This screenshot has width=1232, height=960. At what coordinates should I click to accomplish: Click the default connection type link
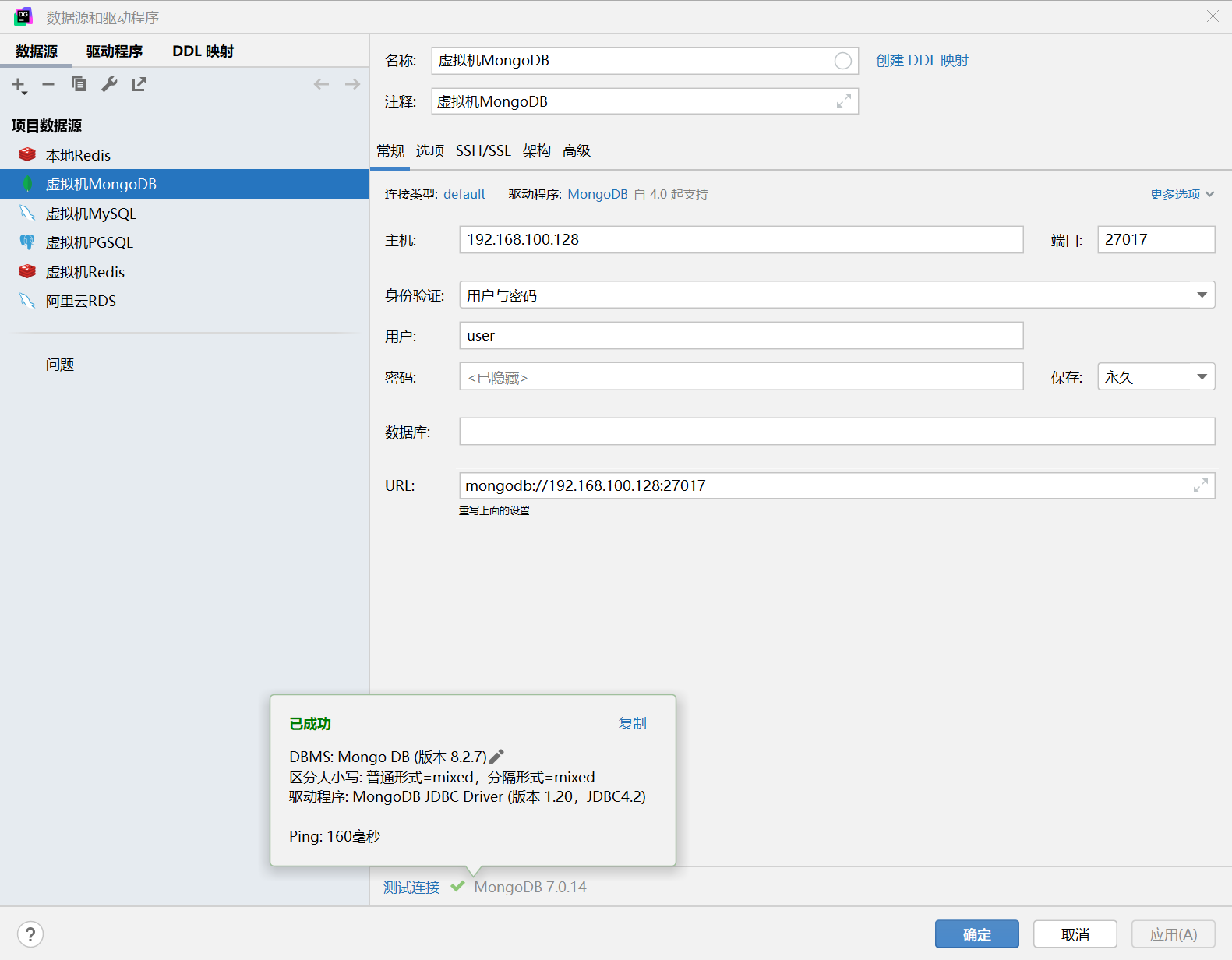click(x=464, y=194)
